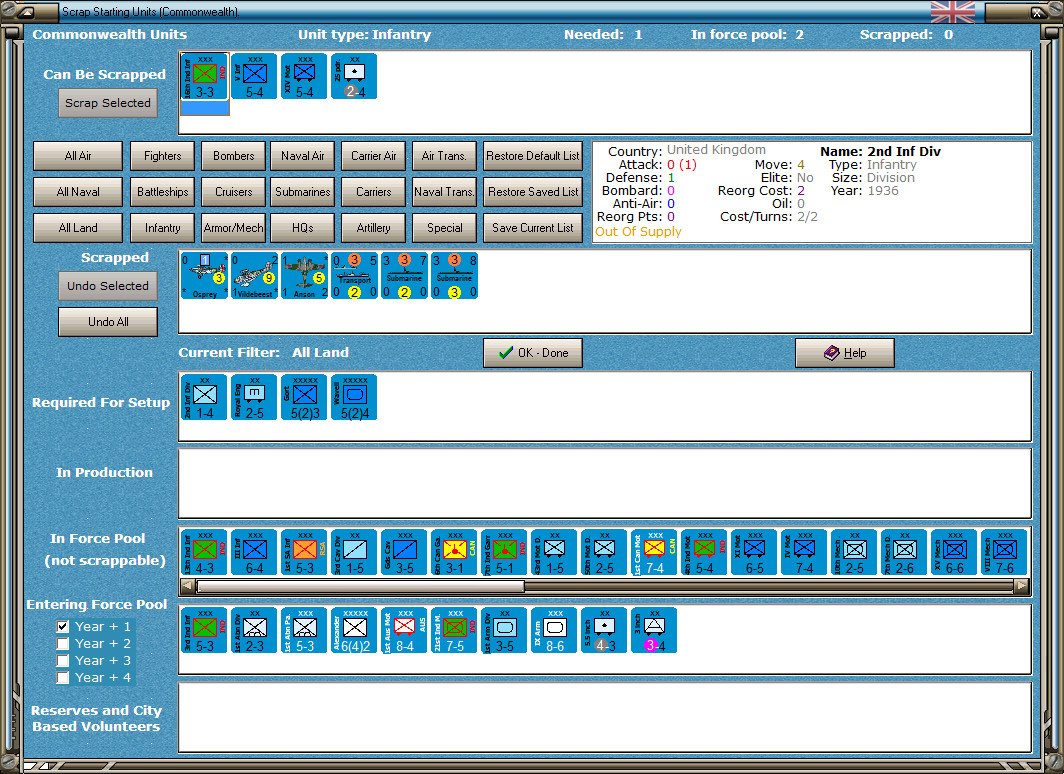This screenshot has height=774, width=1064.
Task: Click the 1st Can Mot 7-4 counter
Action: click(654, 553)
